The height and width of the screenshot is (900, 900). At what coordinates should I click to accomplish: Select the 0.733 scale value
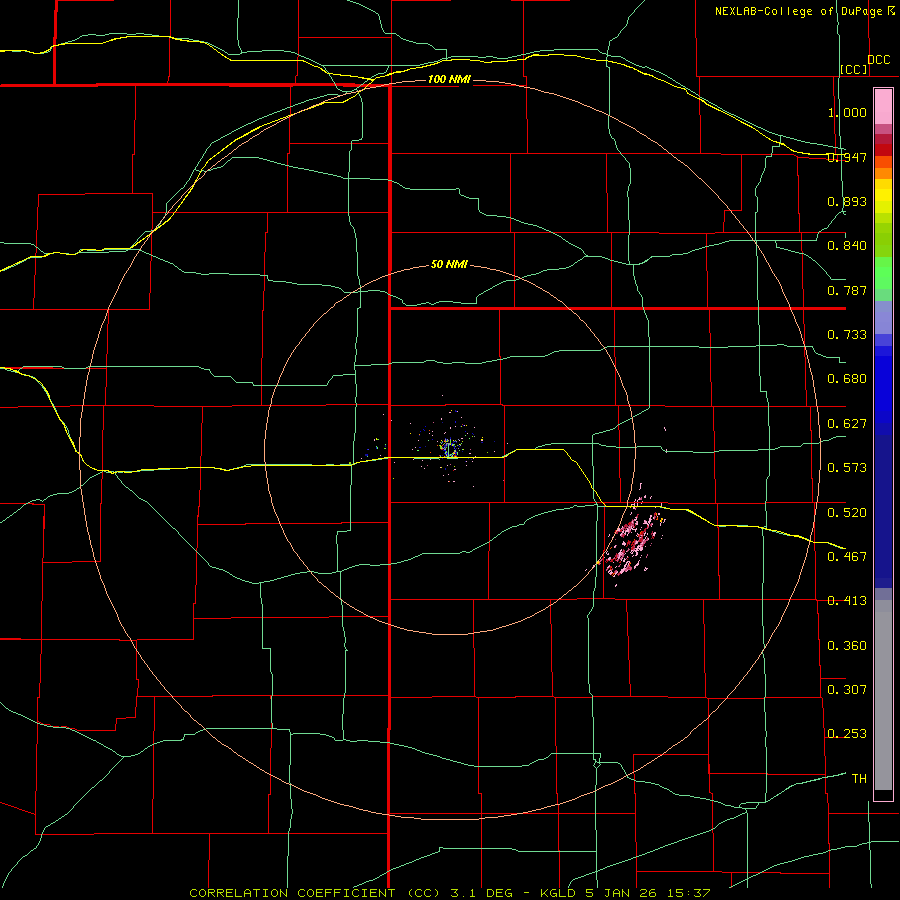847,335
